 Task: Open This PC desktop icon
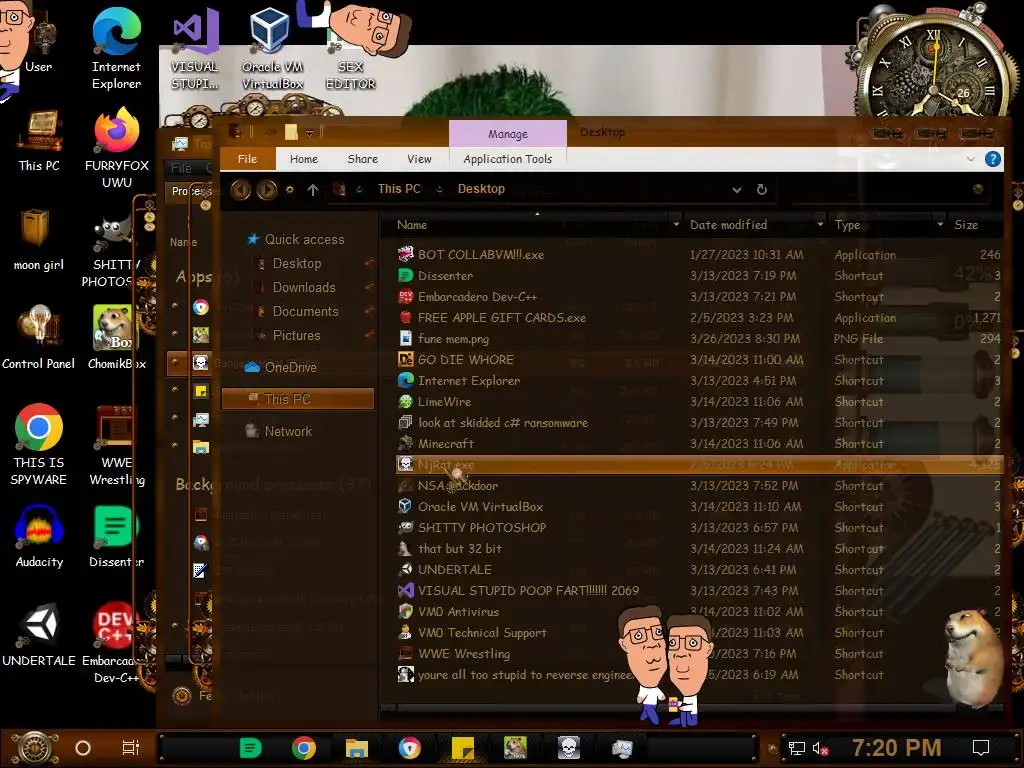pyautogui.click(x=39, y=141)
